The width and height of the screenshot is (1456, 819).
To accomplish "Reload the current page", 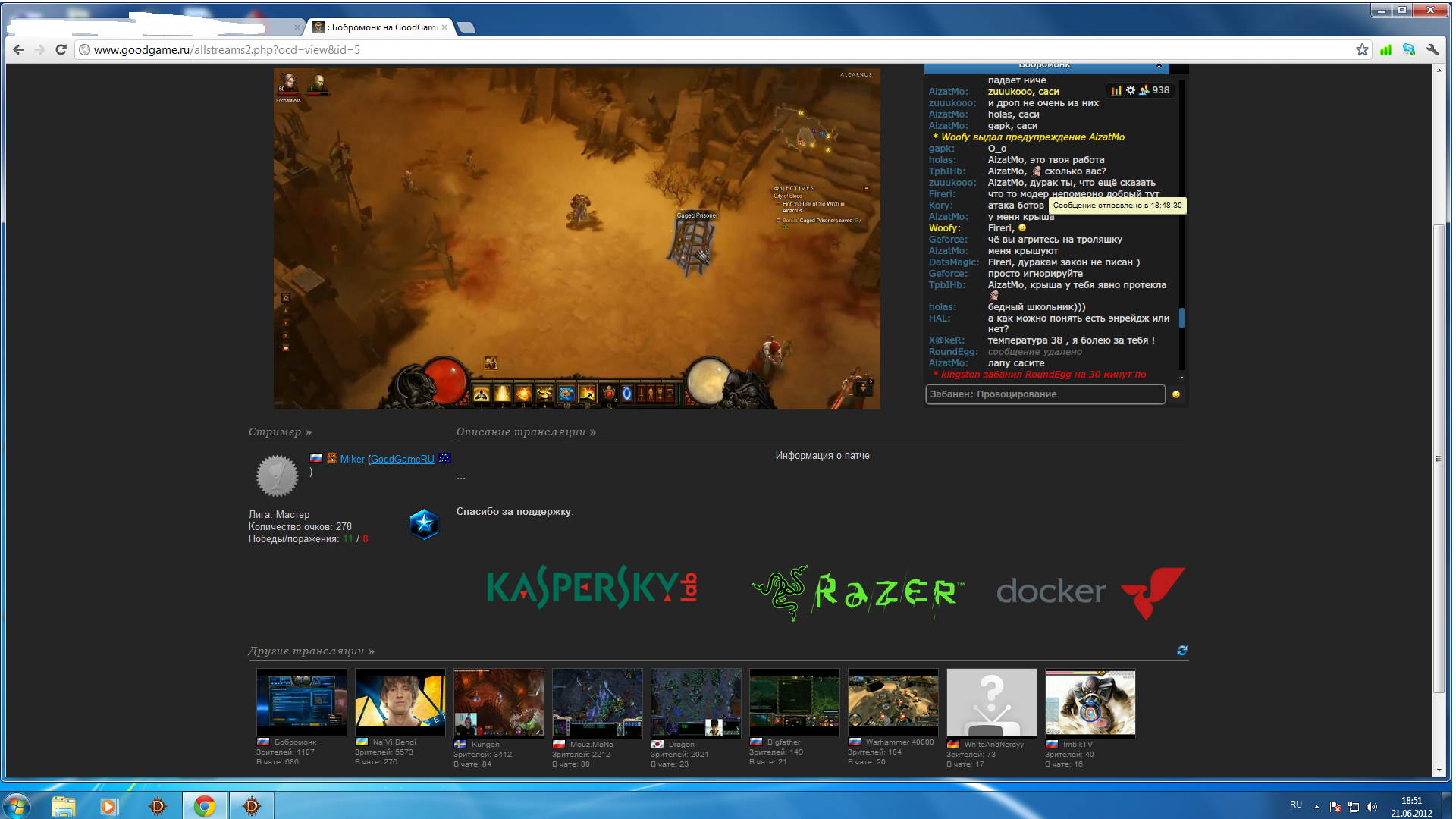I will [x=61, y=50].
